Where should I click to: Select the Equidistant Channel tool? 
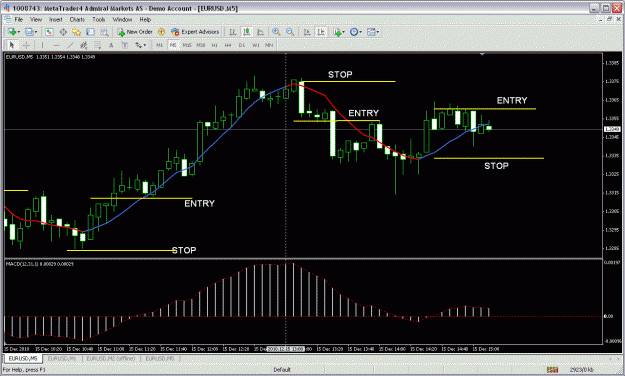pos(84,45)
